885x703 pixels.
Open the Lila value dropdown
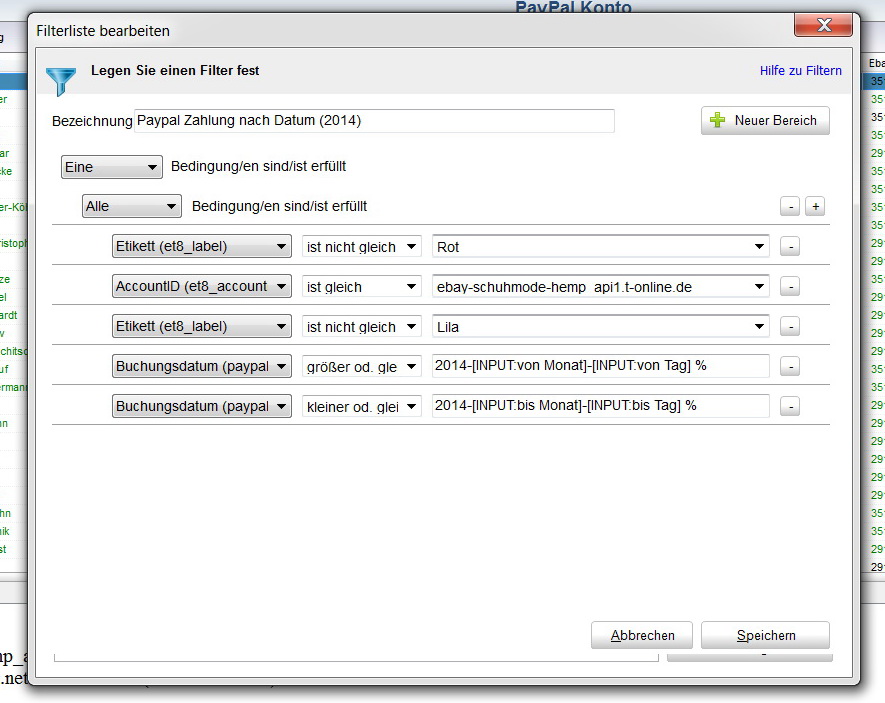pyautogui.click(x=601, y=327)
